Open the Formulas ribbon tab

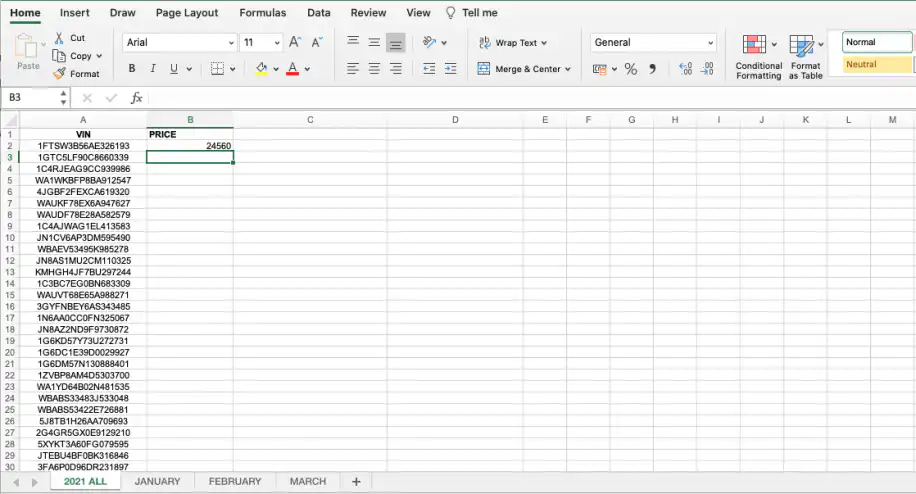tap(263, 12)
